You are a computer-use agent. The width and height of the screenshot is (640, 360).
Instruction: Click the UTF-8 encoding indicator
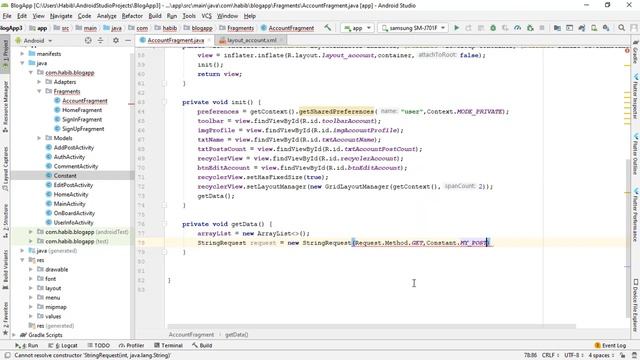(x=574, y=356)
